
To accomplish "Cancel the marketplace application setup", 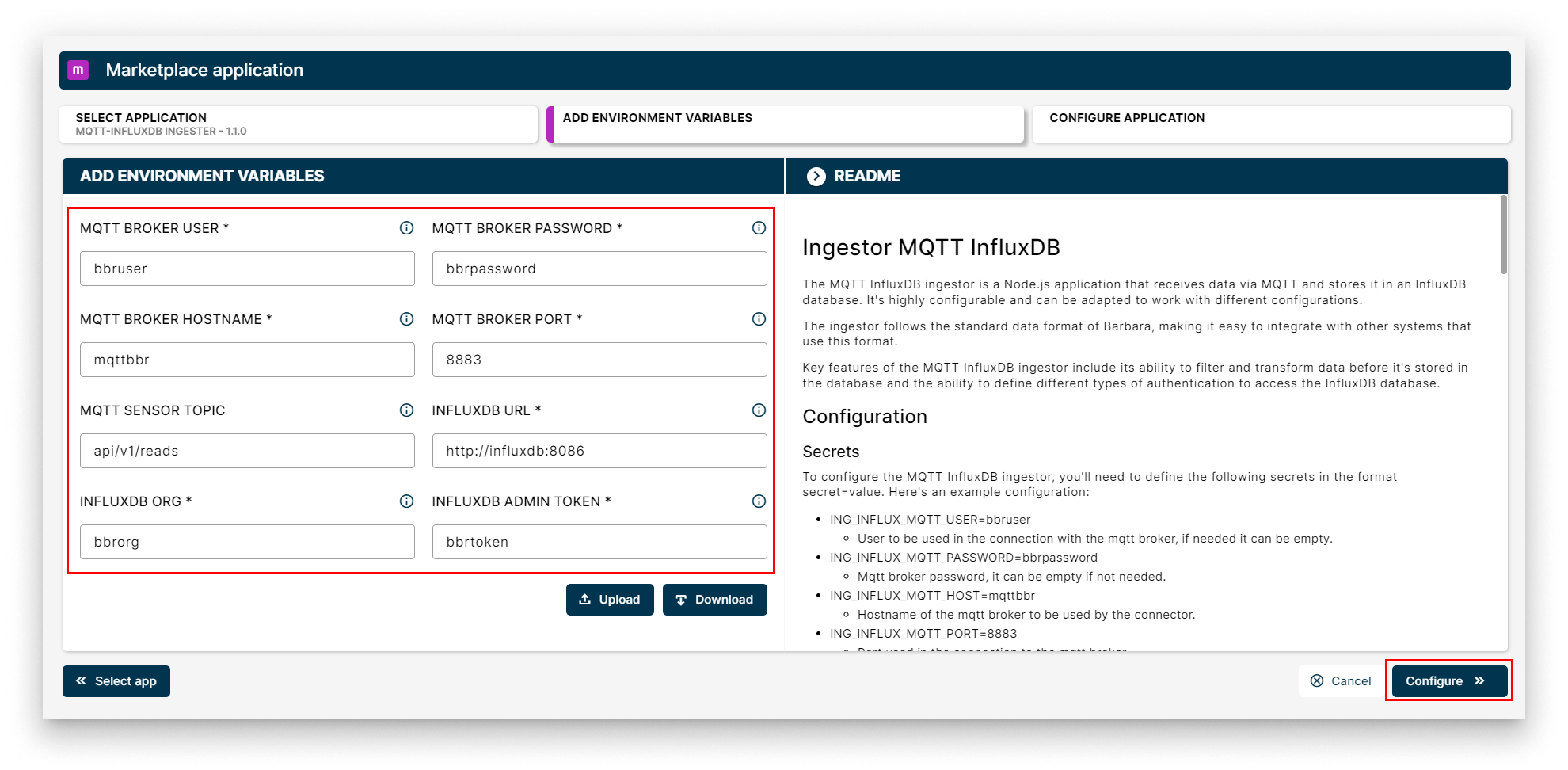I will (1340, 681).
